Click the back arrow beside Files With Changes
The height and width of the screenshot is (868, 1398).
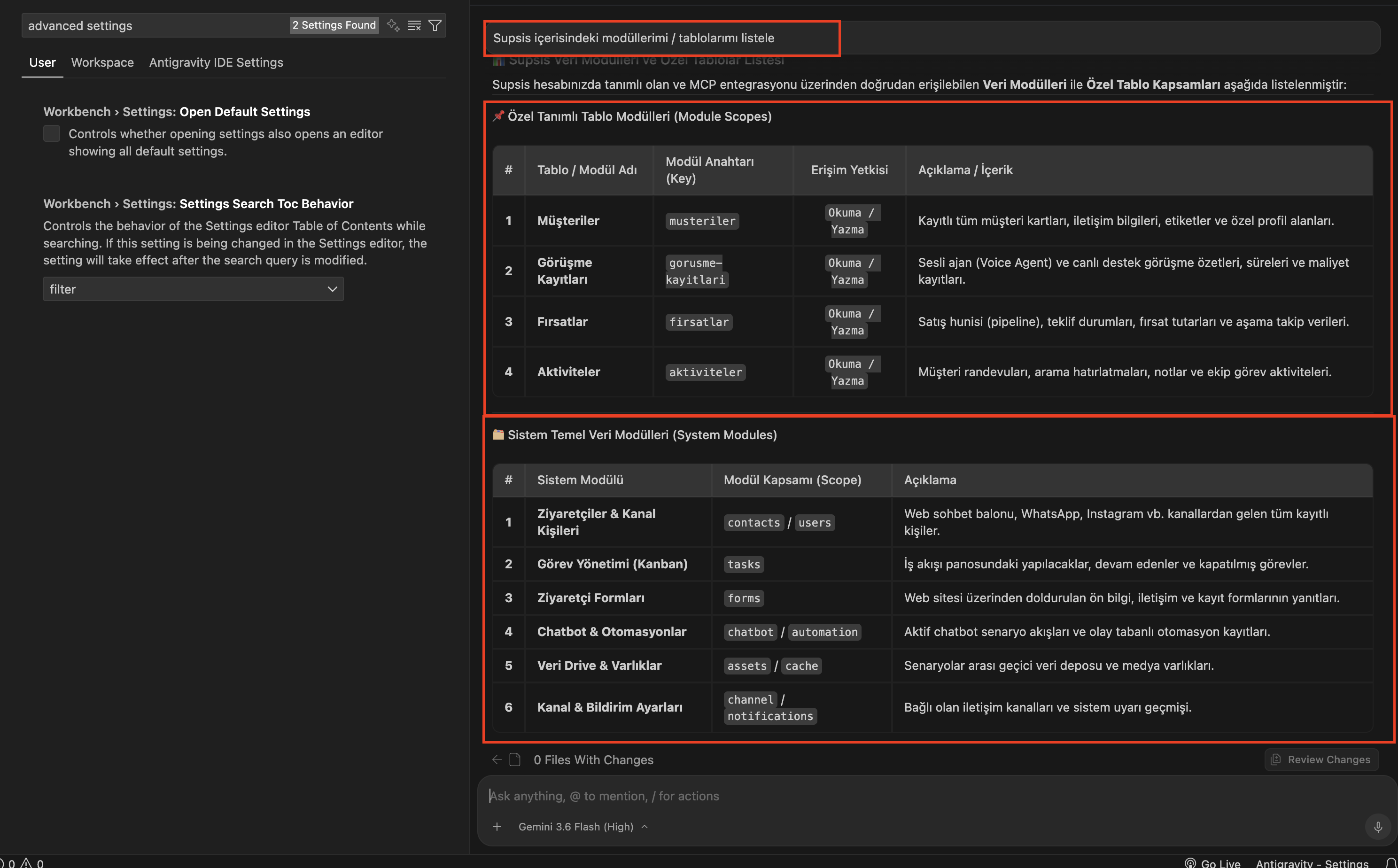(x=497, y=759)
